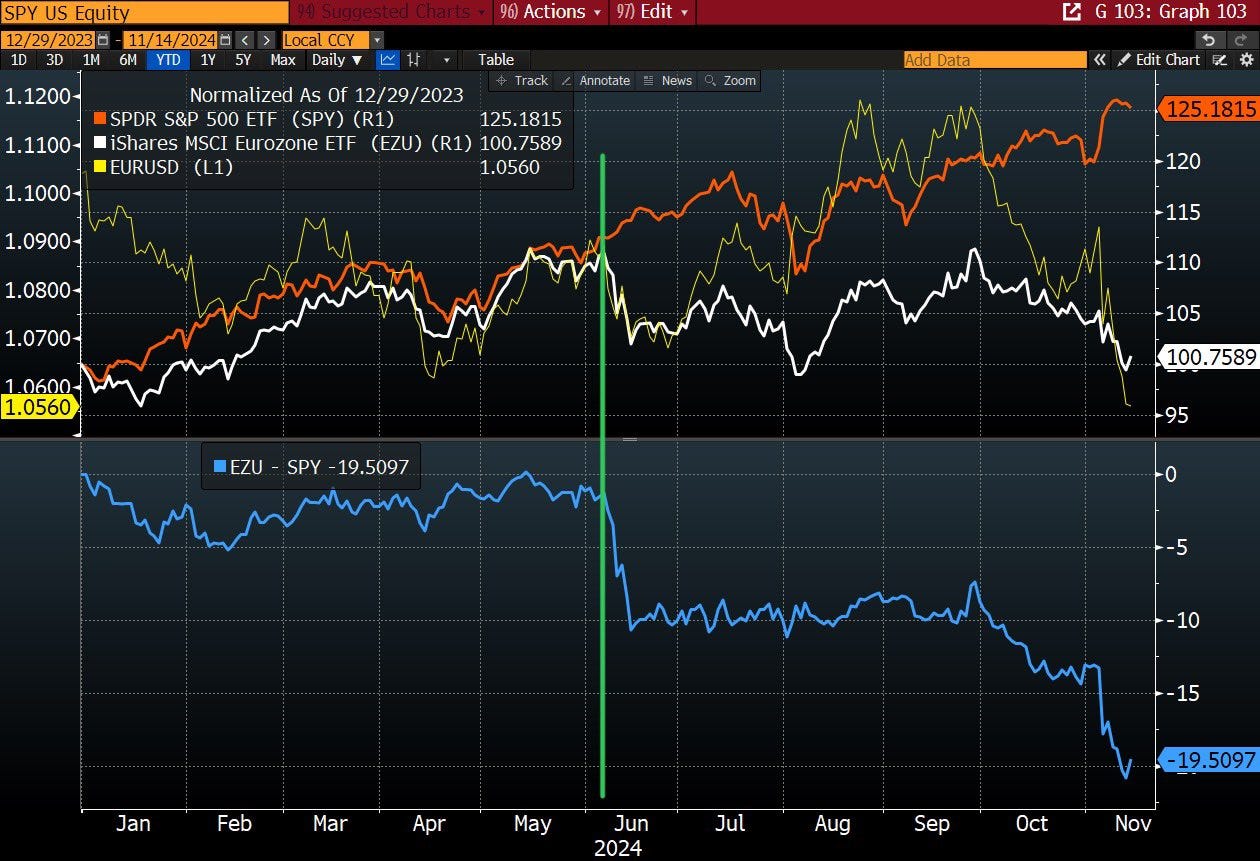Expand the chart type dropdown arrow
This screenshot has width=1260, height=861.
coord(445,60)
